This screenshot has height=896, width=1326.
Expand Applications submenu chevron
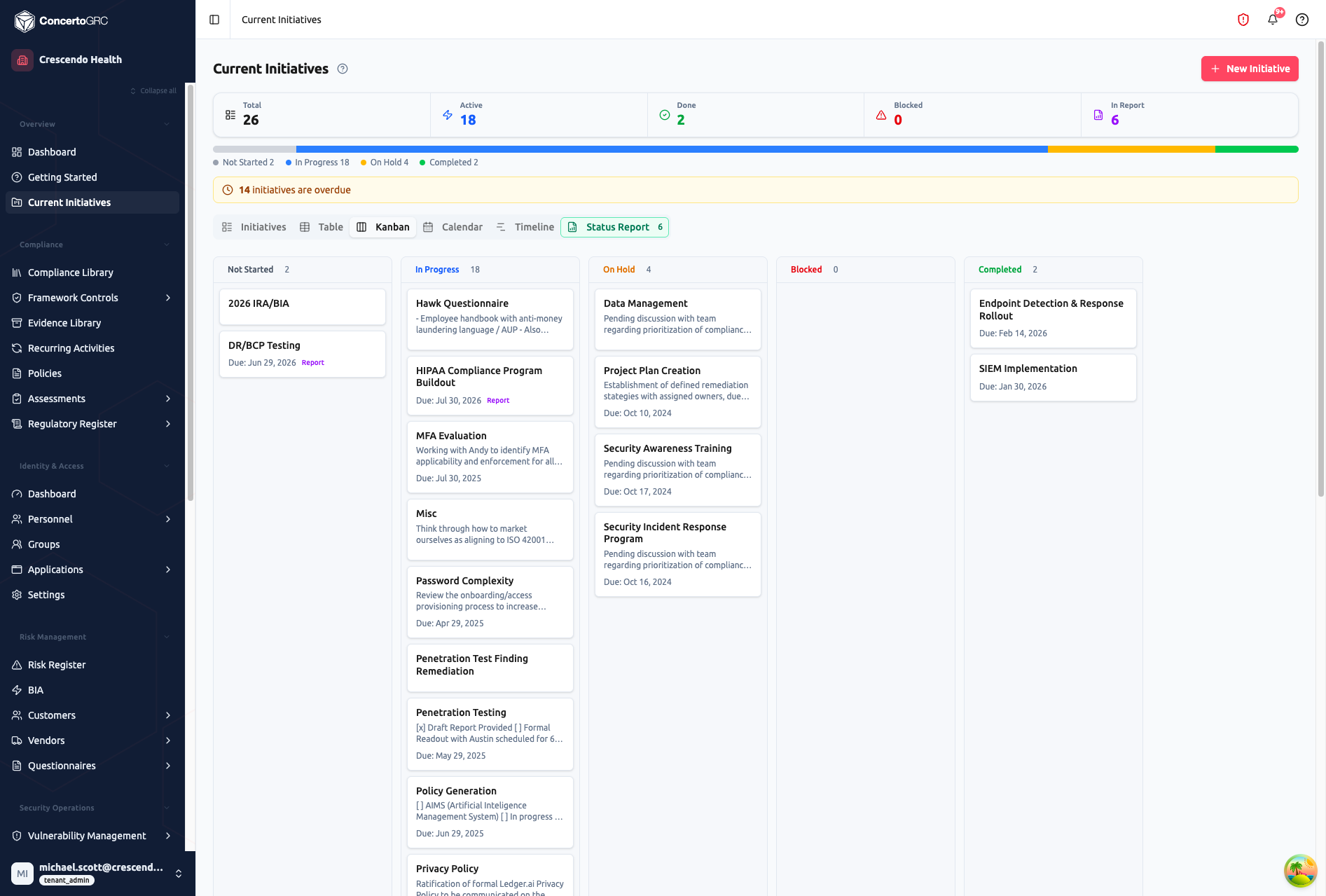pos(168,570)
